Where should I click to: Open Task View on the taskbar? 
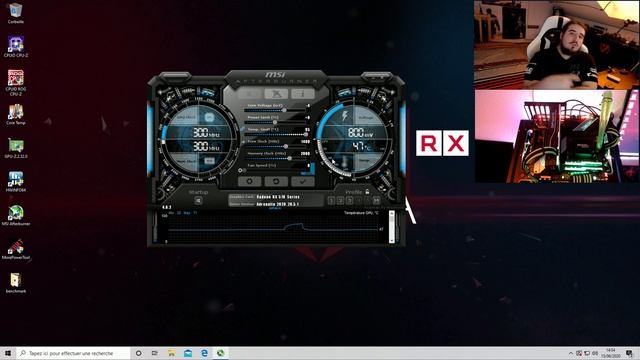coord(155,353)
